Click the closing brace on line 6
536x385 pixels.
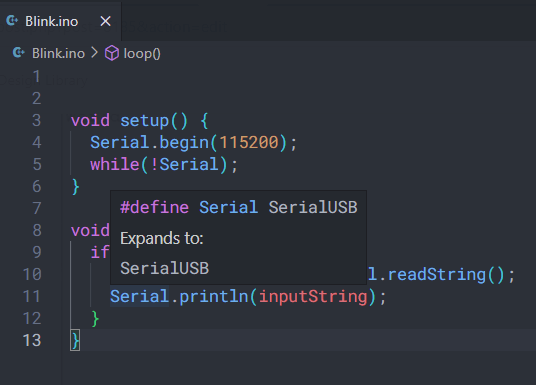76,187
